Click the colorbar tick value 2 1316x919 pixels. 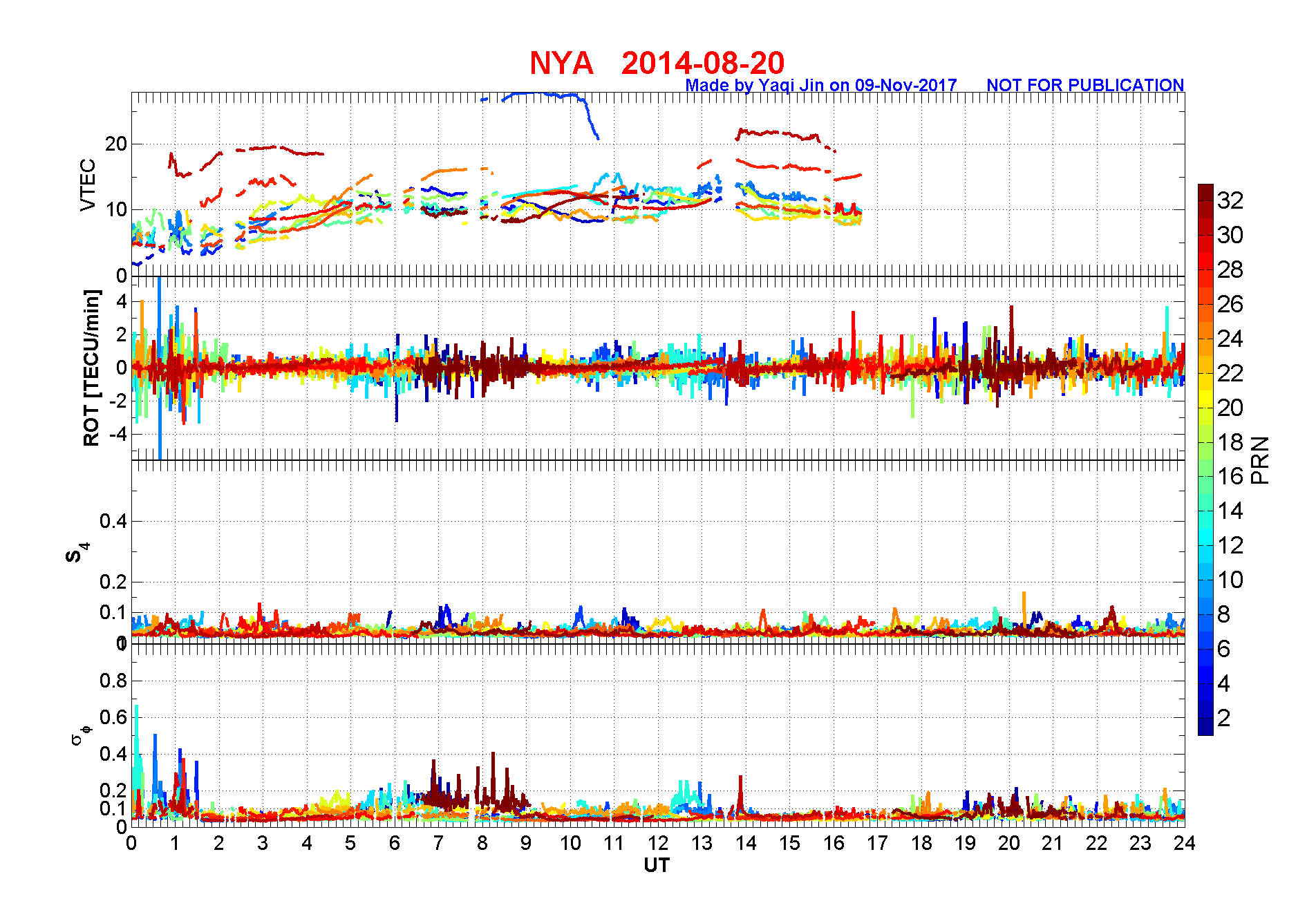pos(1223,718)
